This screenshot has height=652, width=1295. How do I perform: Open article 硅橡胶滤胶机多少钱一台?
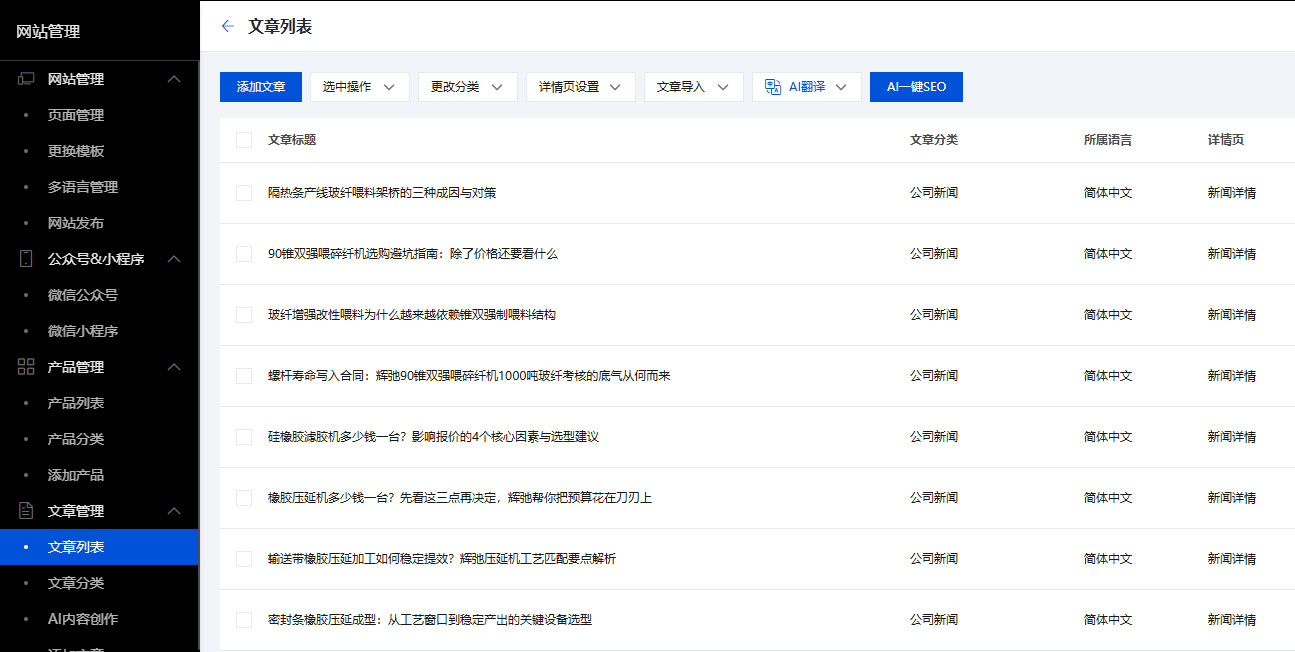(433, 437)
